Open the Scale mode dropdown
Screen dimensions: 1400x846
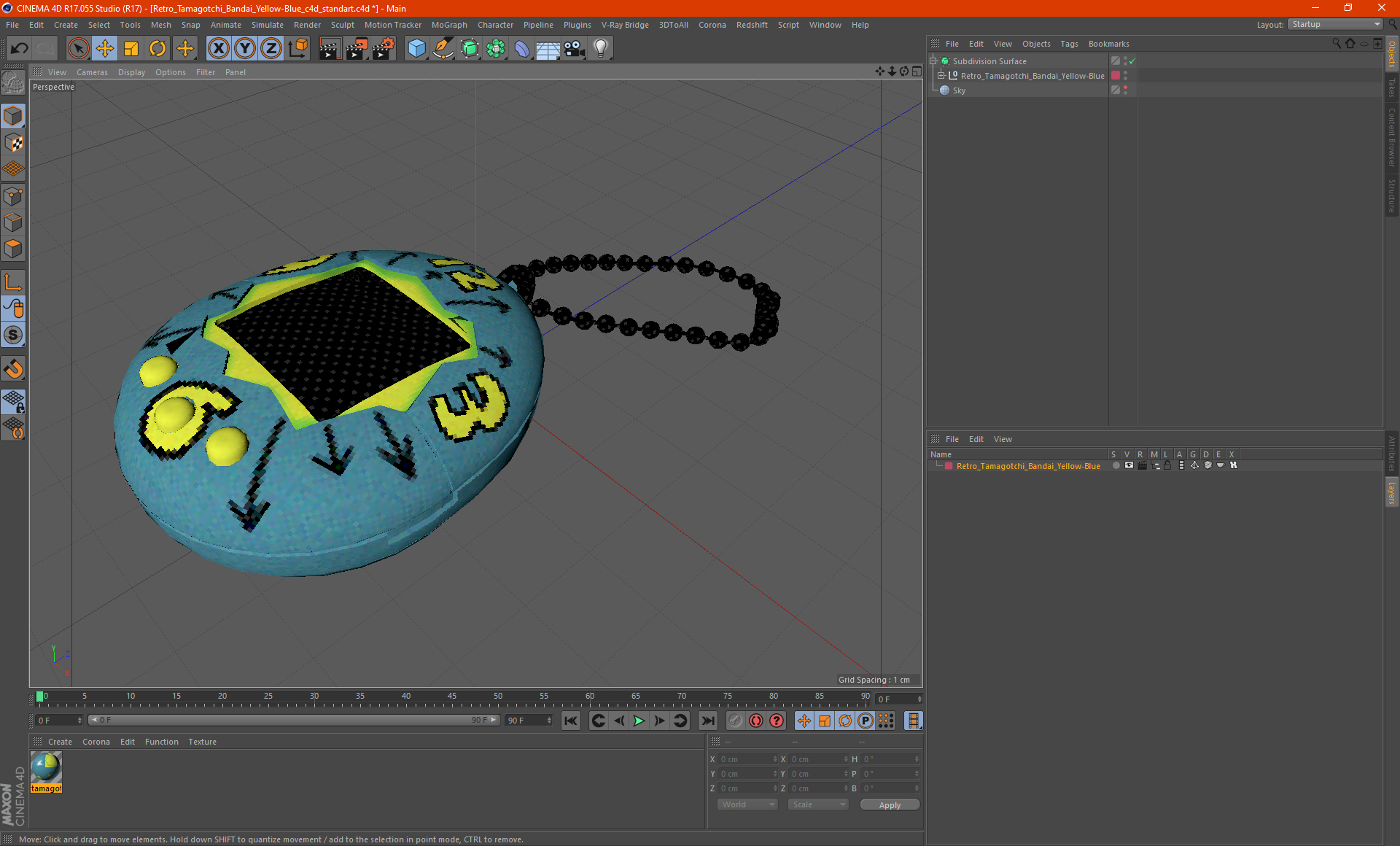(818, 804)
